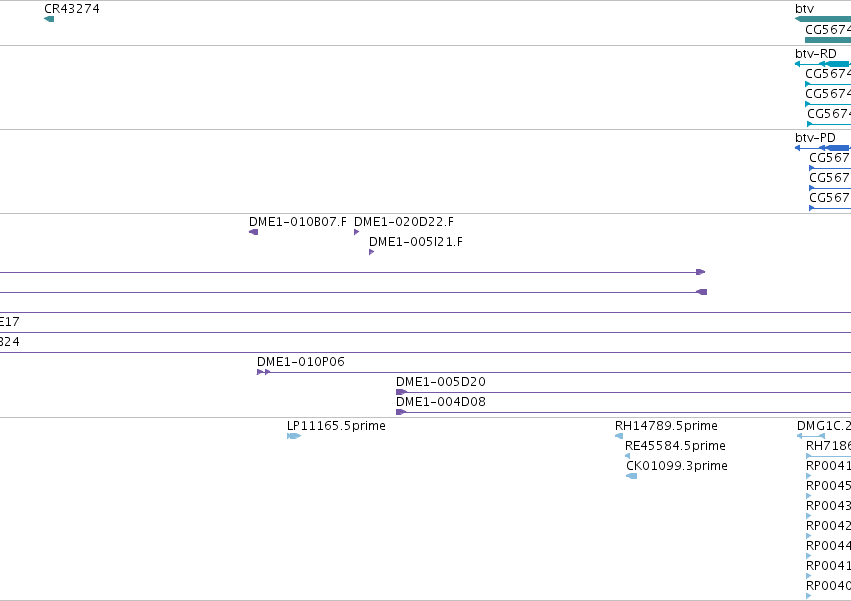Image resolution: width=851 pixels, height=601 pixels.
Task: Open the DME1-010P06 label
Action: [301, 362]
